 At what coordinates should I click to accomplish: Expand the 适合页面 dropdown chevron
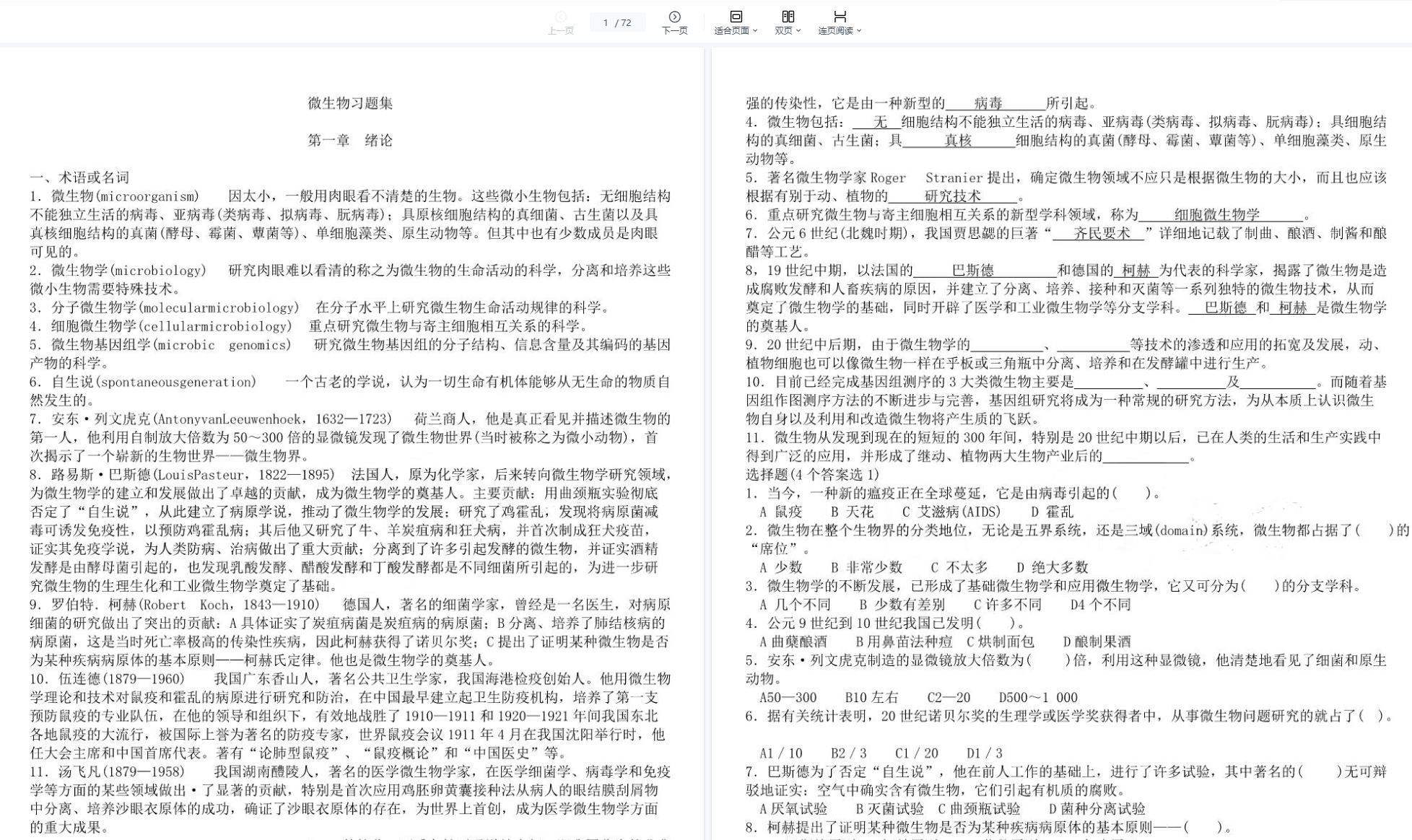pyautogui.click(x=755, y=31)
